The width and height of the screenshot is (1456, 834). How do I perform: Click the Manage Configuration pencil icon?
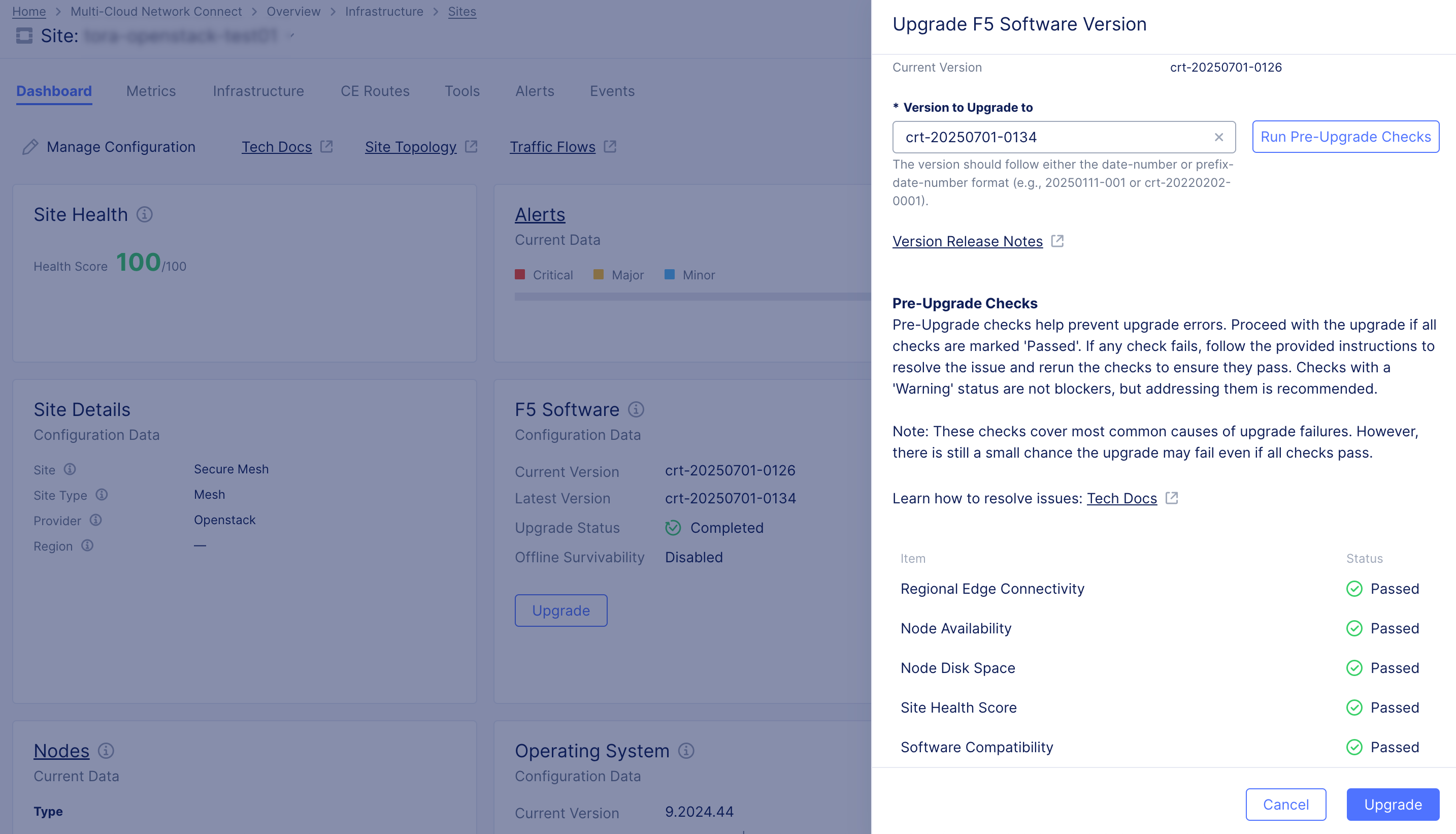point(30,147)
